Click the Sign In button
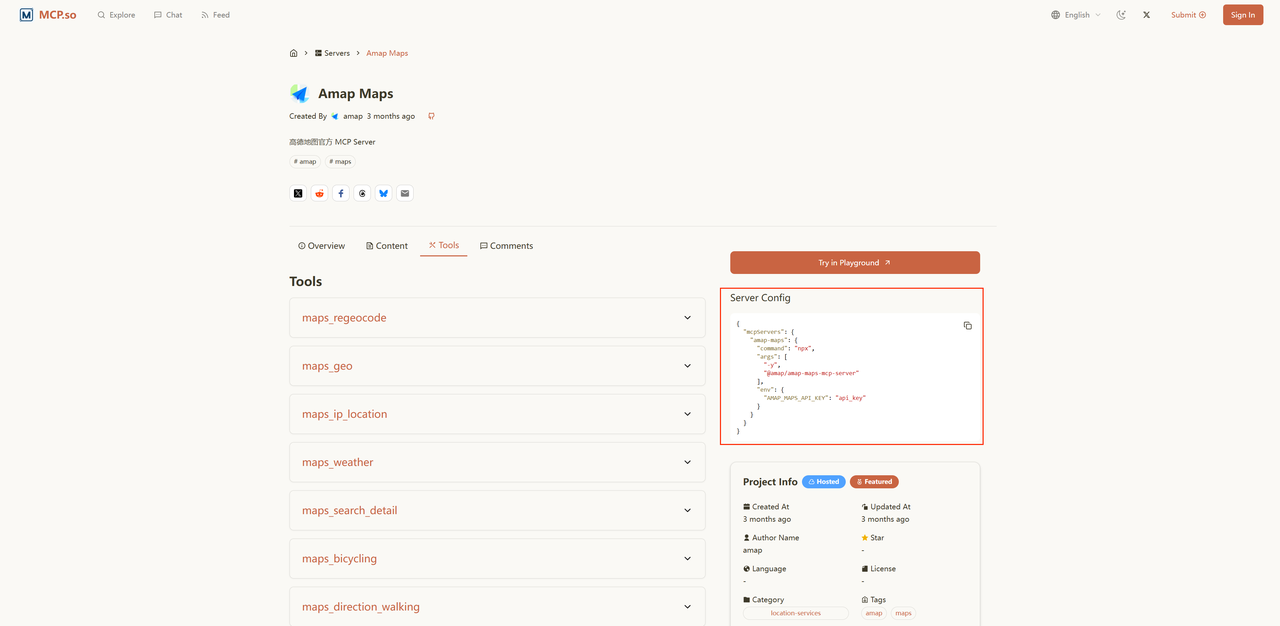The width and height of the screenshot is (1280, 626). (1242, 15)
